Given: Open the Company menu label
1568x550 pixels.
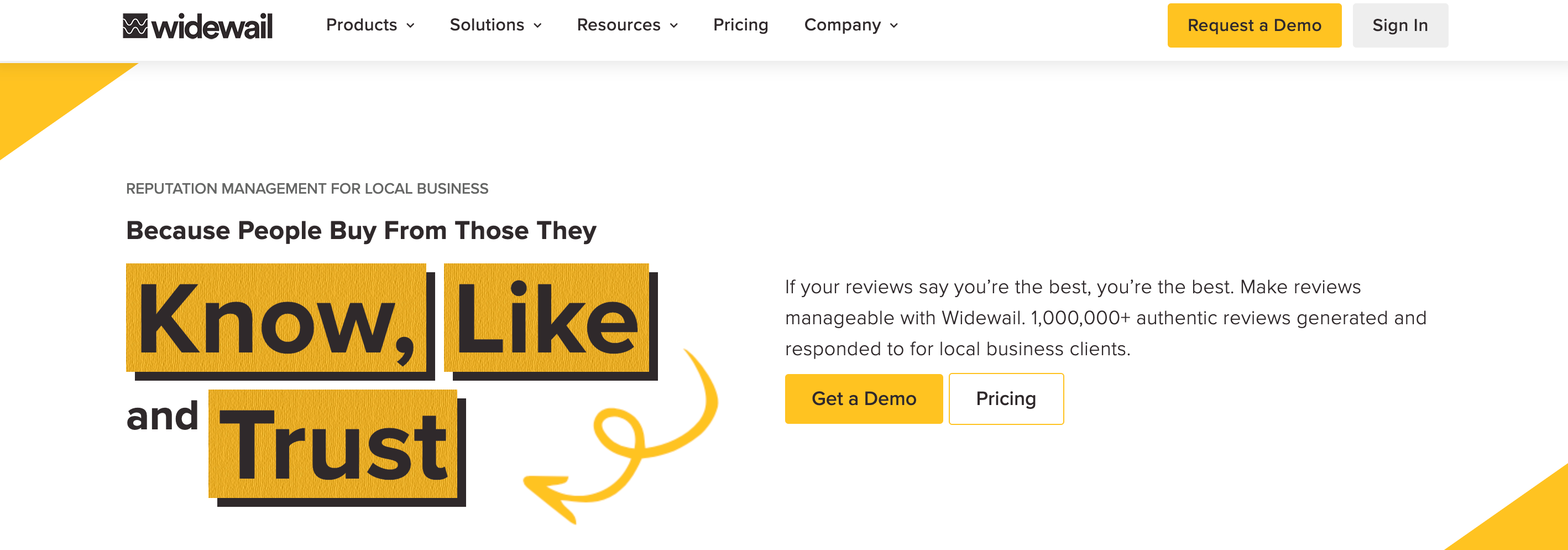Looking at the screenshot, I should coord(843,25).
